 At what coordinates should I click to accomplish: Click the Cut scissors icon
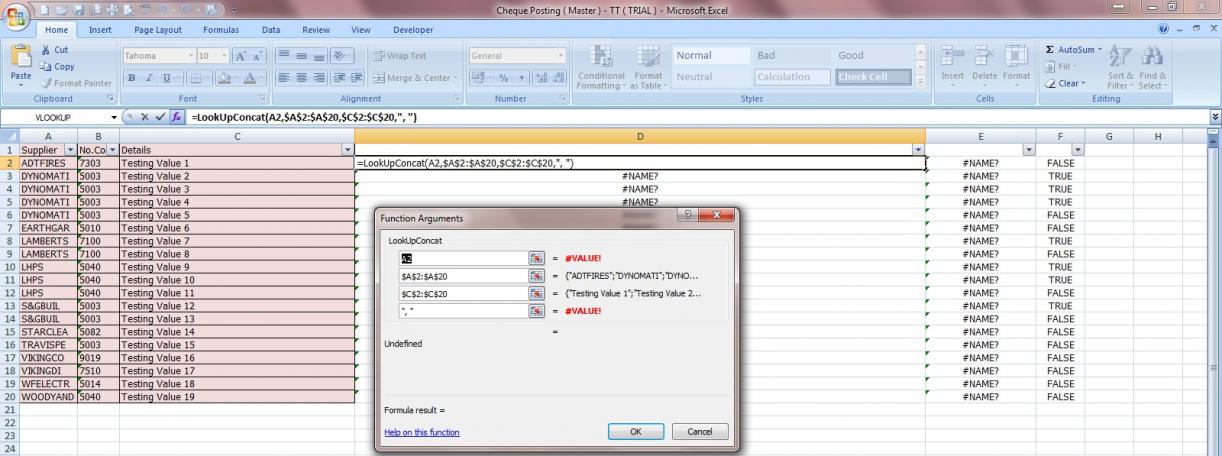pos(46,49)
